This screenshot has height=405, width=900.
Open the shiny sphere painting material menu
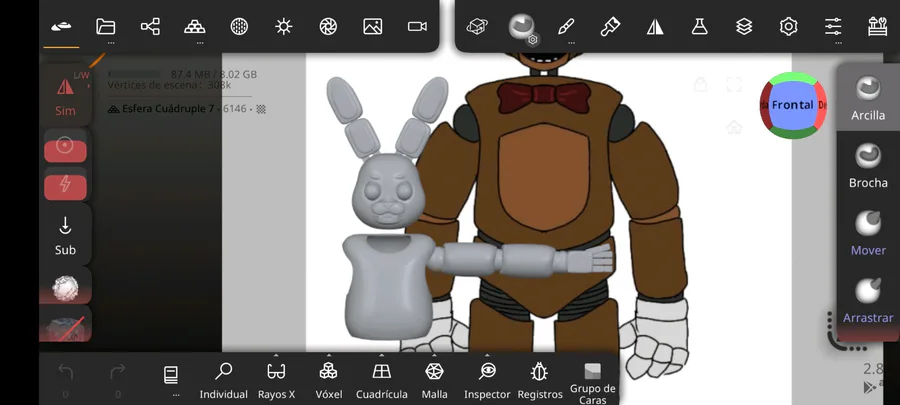522,26
